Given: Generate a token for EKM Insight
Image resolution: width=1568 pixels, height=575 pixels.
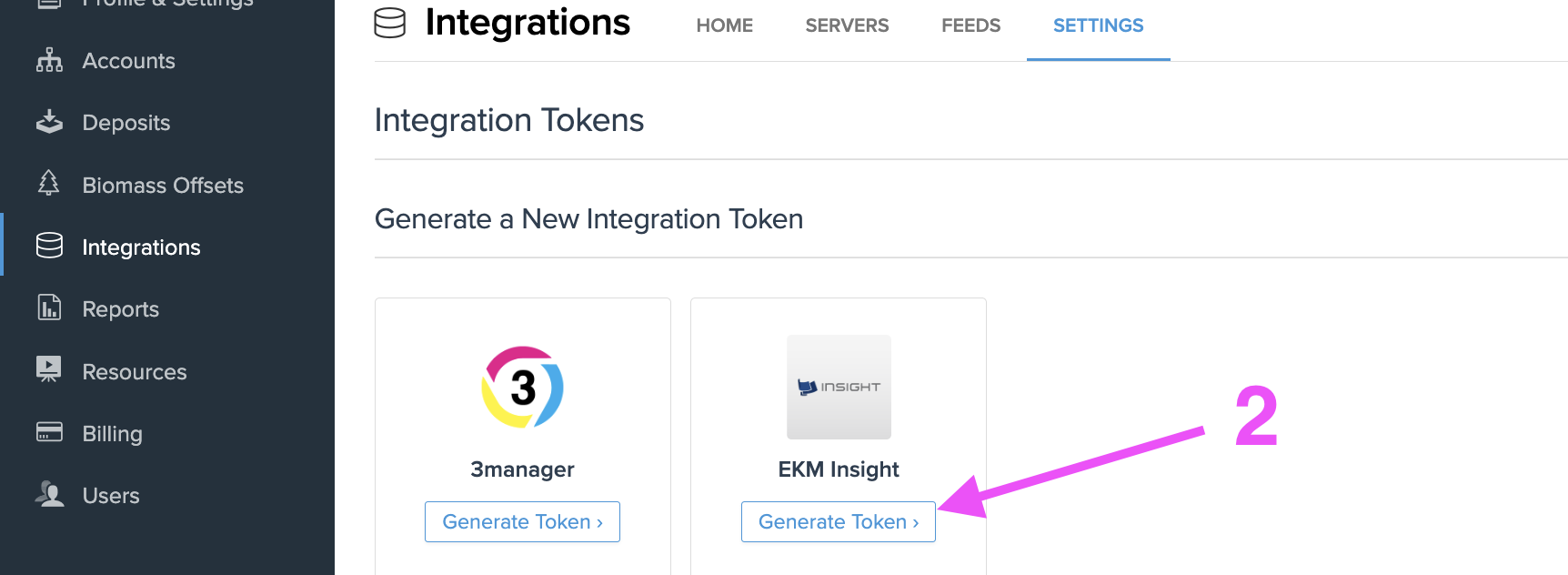Looking at the screenshot, I should point(838,522).
